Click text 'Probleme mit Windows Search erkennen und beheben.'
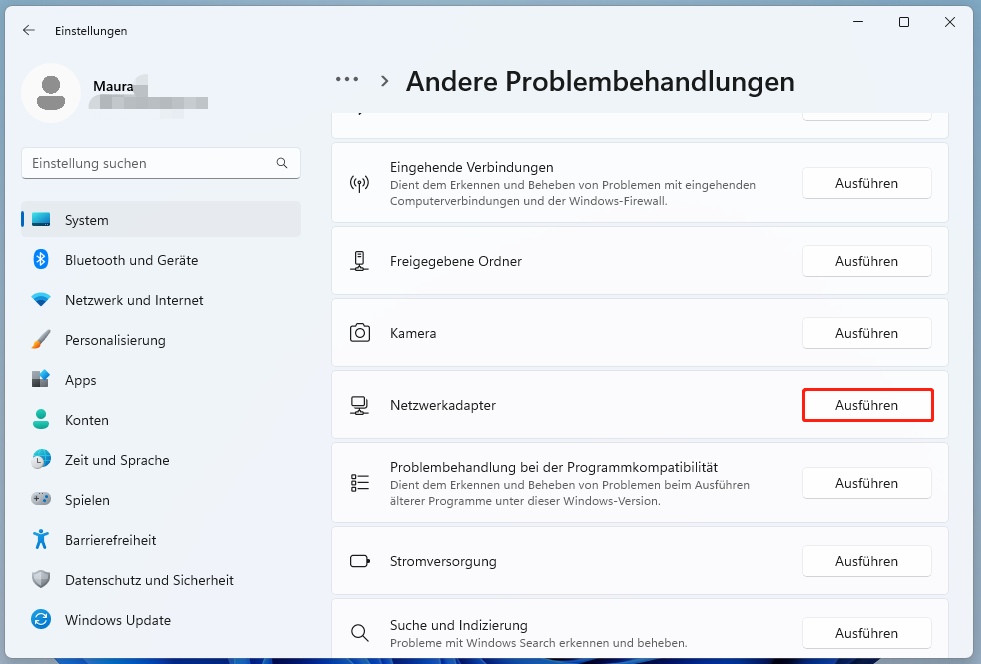Viewport: 981px width, 664px height. pyautogui.click(x=539, y=643)
